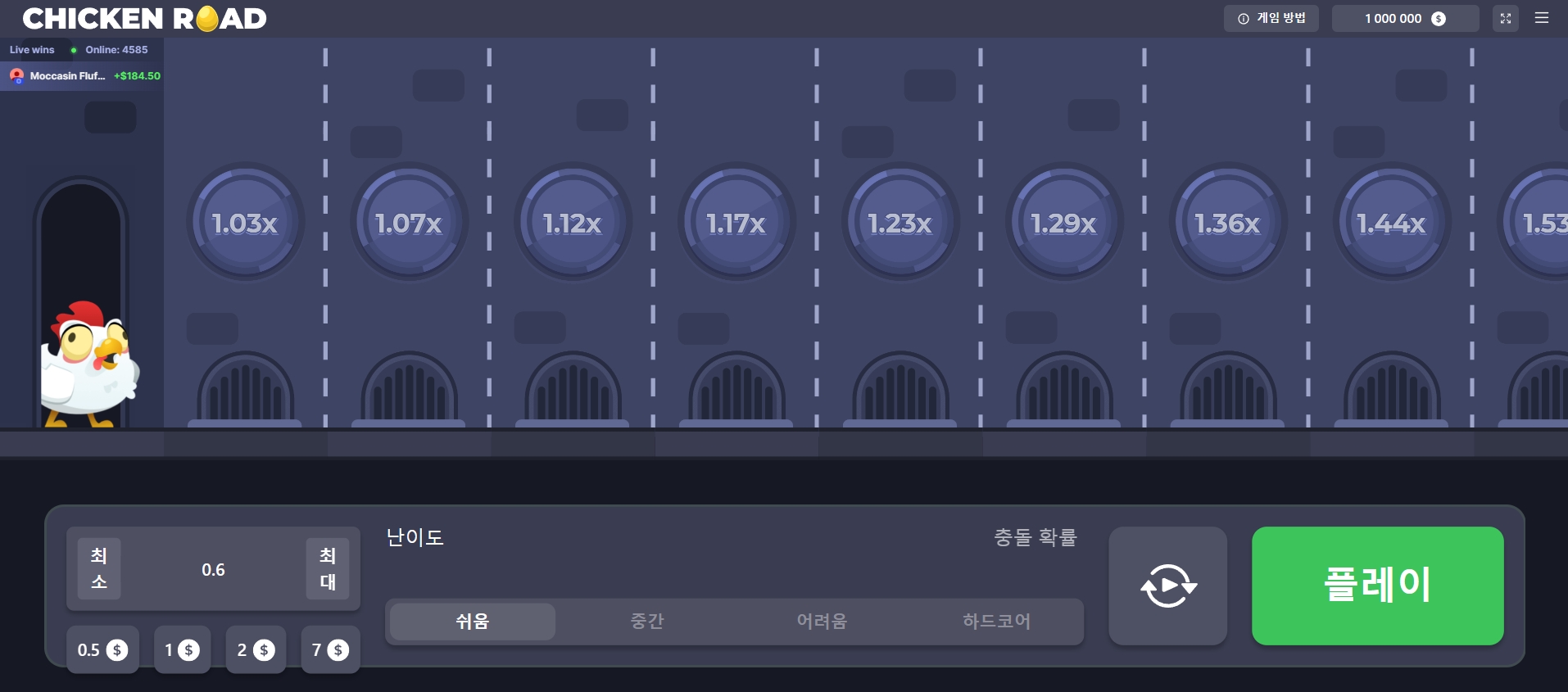
Task: Click the auto-play cycle icon button
Action: [1167, 586]
